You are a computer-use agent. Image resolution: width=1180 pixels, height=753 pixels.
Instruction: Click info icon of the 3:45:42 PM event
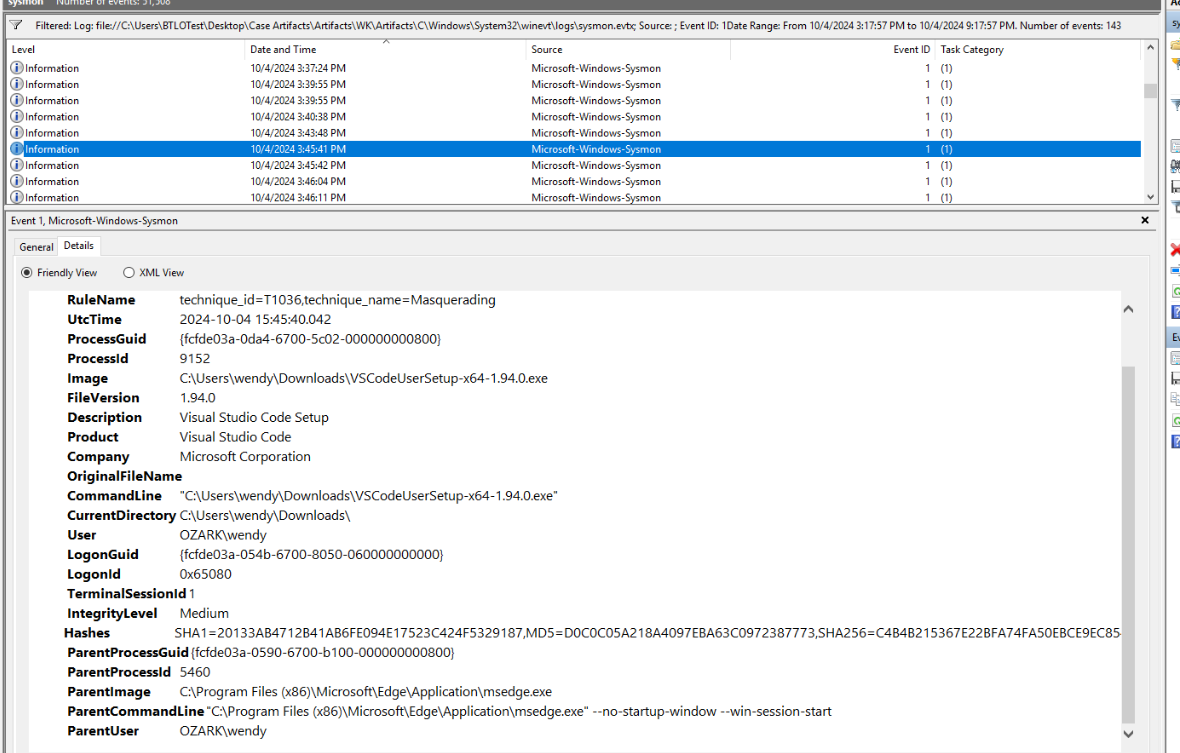click(17, 165)
